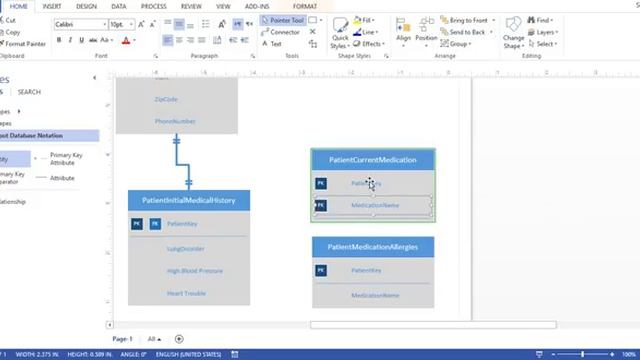Decrease paragraph indent
Image resolution: width=640 pixels, height=360 pixels.
pos(233,40)
